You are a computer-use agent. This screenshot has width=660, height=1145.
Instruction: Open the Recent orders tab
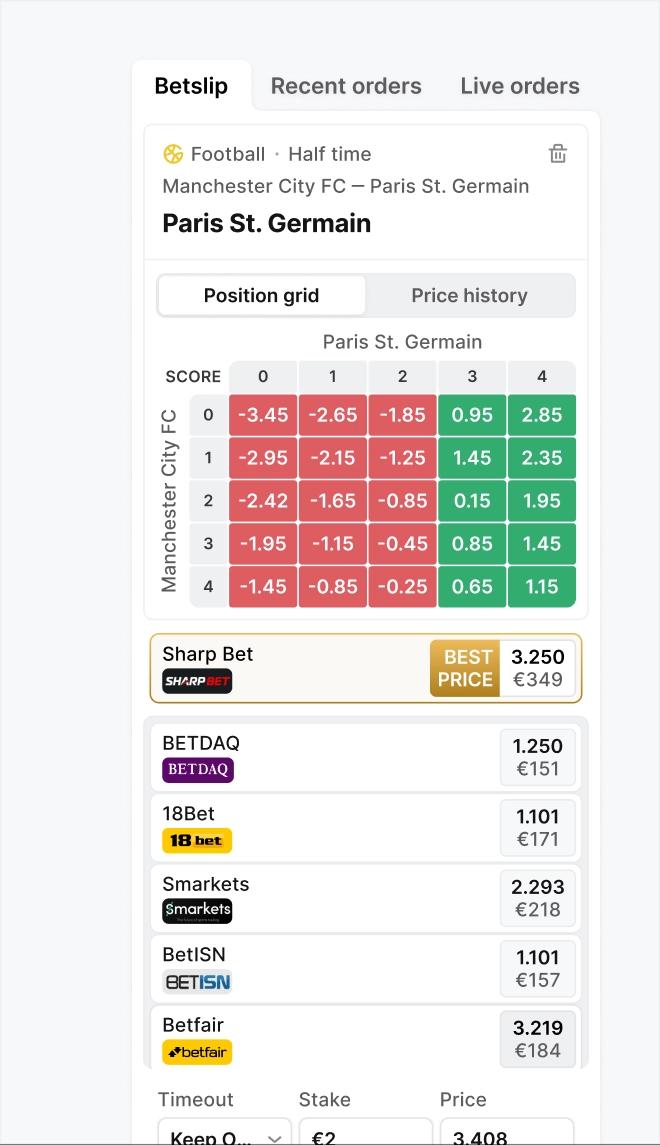pos(346,86)
